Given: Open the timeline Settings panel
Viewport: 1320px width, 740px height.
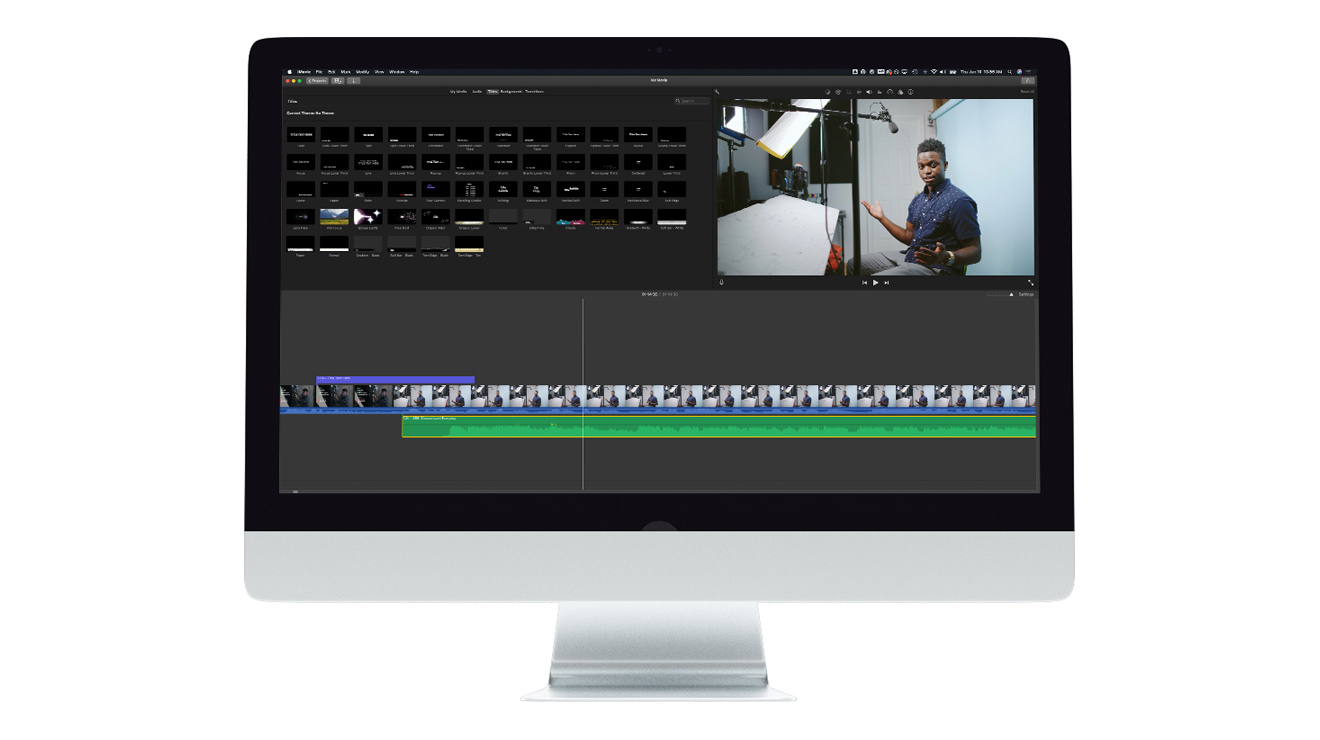Looking at the screenshot, I should coord(1028,296).
